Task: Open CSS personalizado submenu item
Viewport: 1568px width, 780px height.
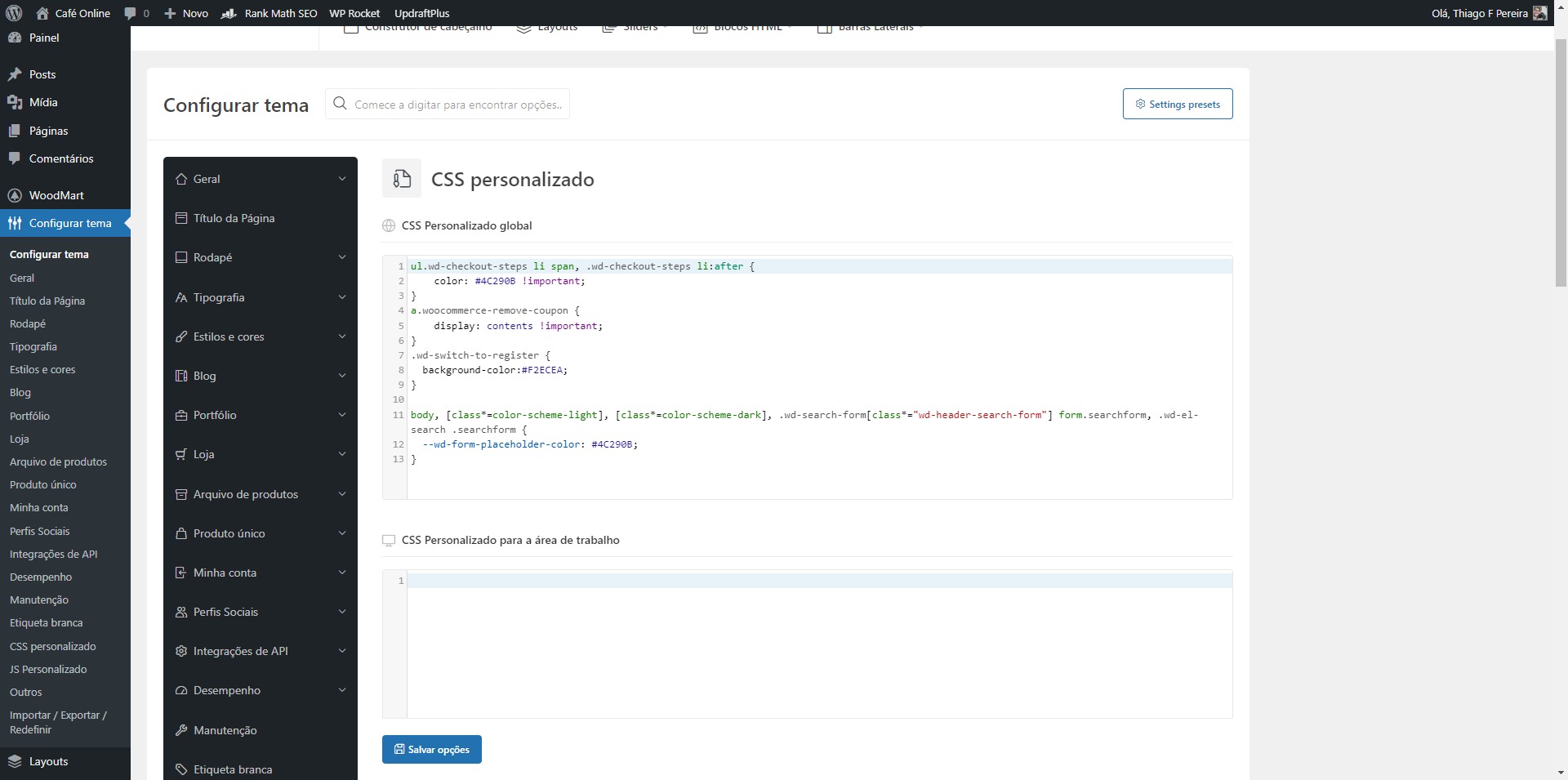Action: [53, 646]
